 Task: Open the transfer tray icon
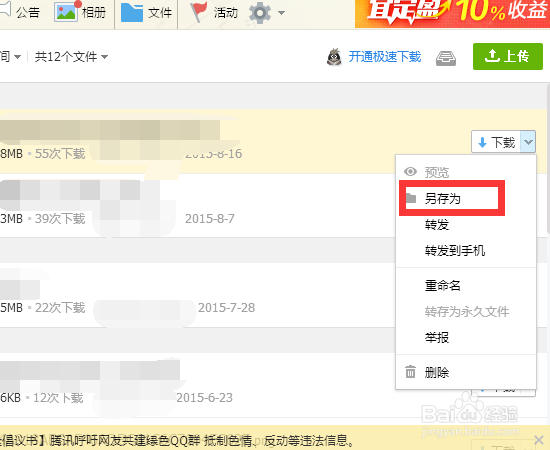tap(446, 58)
